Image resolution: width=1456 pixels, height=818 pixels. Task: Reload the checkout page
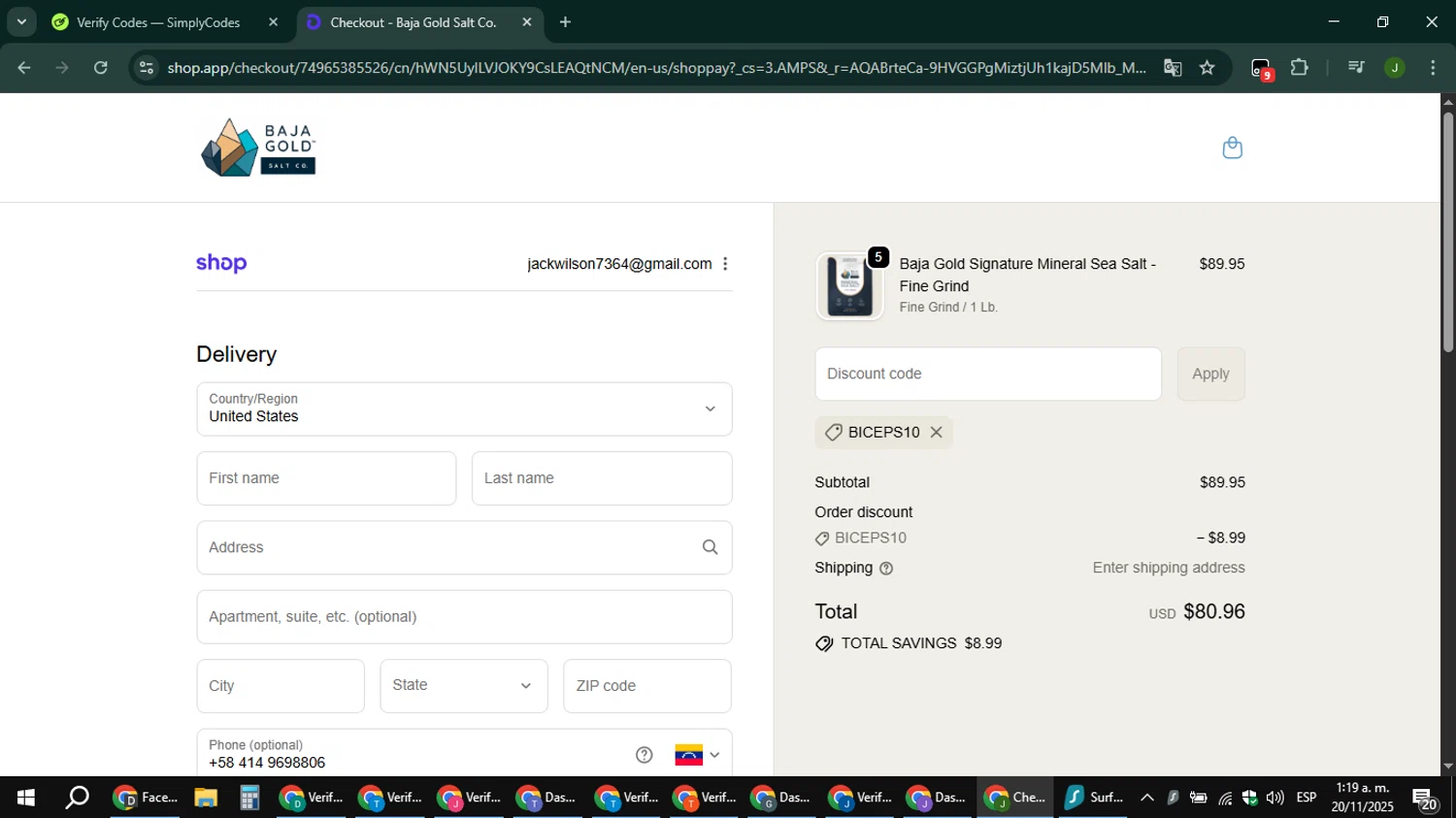click(x=101, y=68)
